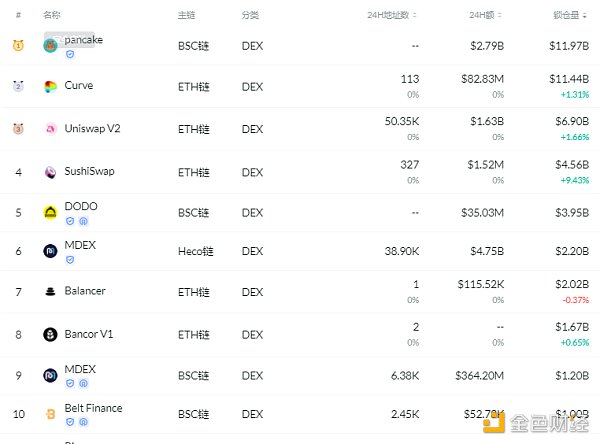Open the Curve project link
600x444 pixels.
click(79, 86)
